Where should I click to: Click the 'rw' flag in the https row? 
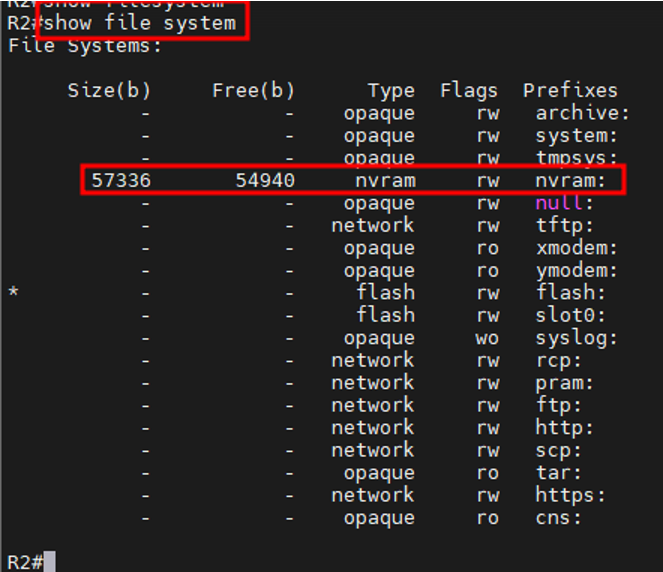pos(488,496)
